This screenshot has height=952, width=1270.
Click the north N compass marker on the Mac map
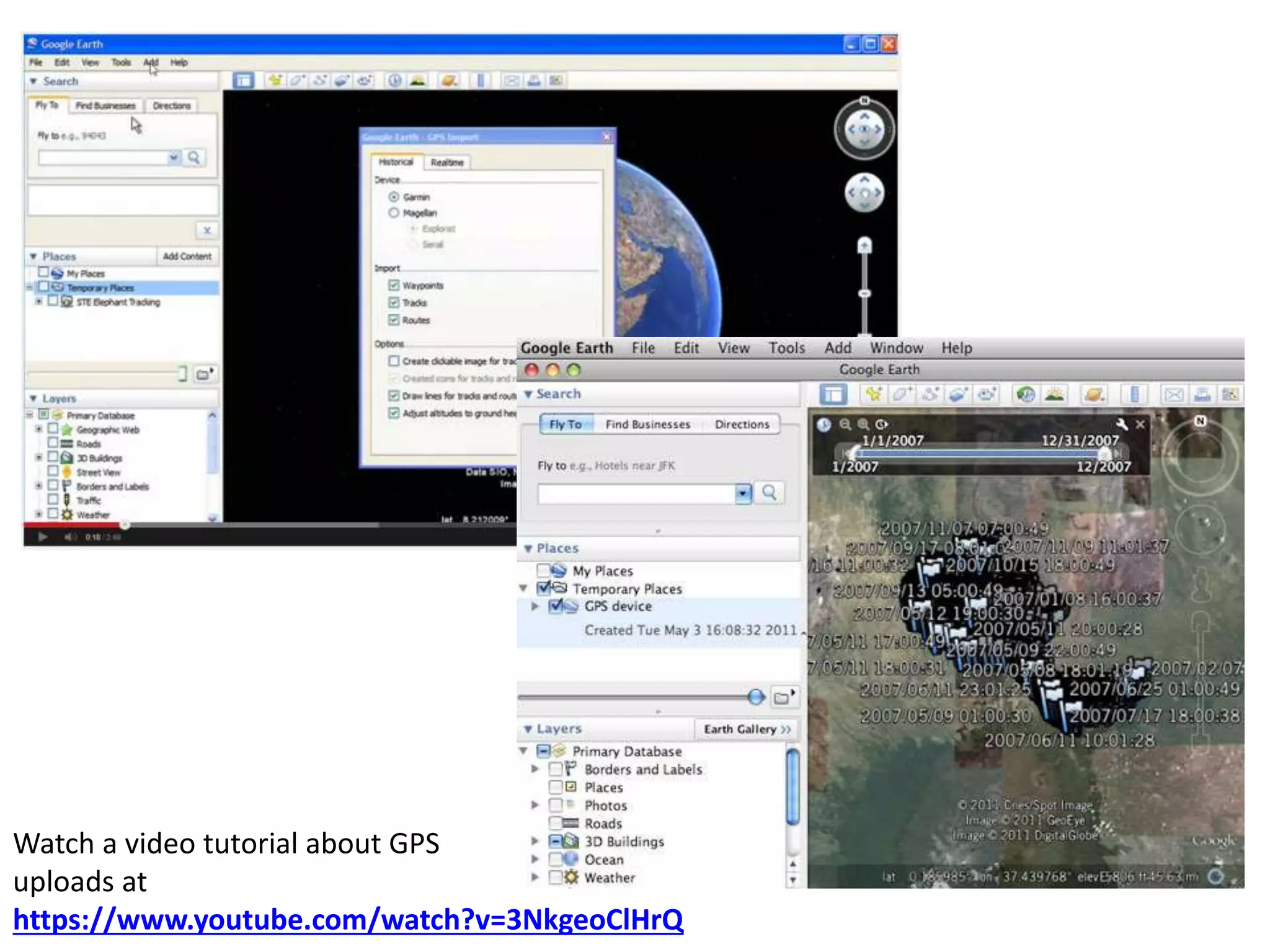1200,421
